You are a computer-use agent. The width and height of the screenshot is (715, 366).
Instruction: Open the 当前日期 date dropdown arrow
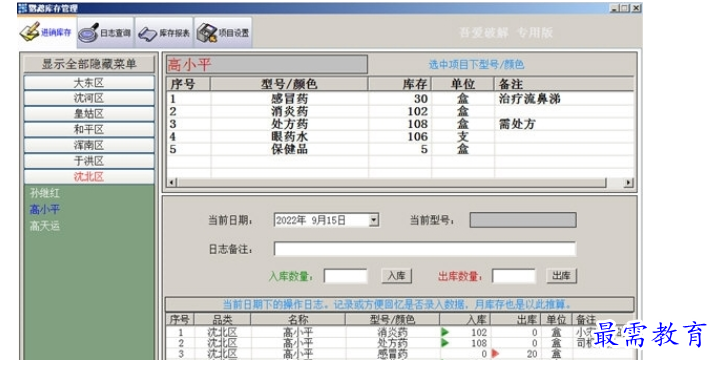pos(374,221)
